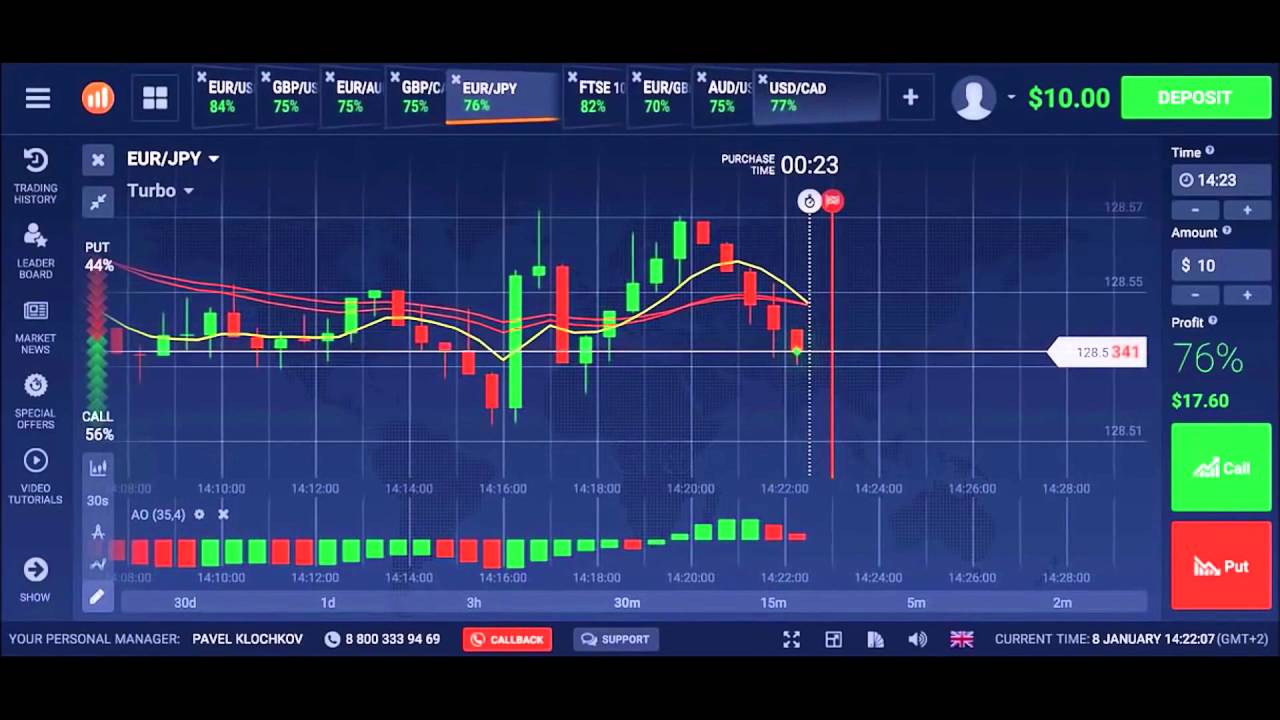Show Profit help tooltip icon
This screenshot has height=720, width=1280.
click(1213, 321)
